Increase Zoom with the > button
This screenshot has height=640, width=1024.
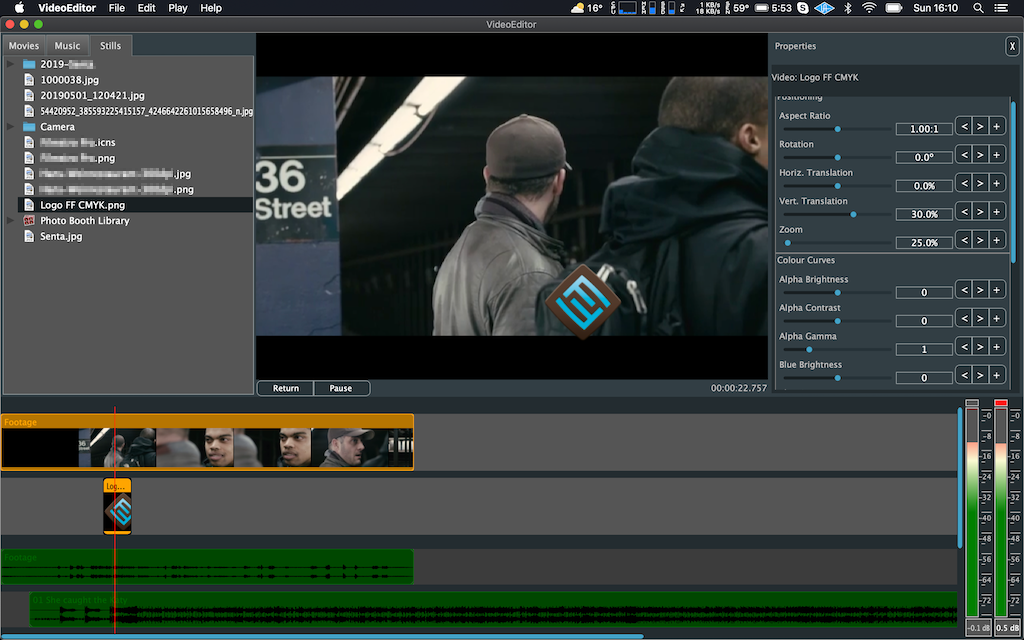980,240
